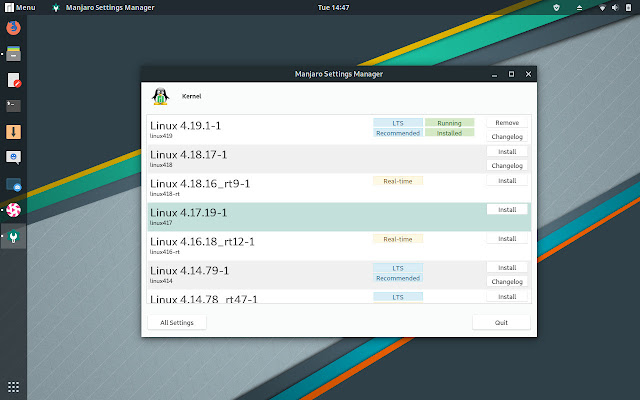
Task: Open the orange download installer dock icon
Action: tap(13, 132)
